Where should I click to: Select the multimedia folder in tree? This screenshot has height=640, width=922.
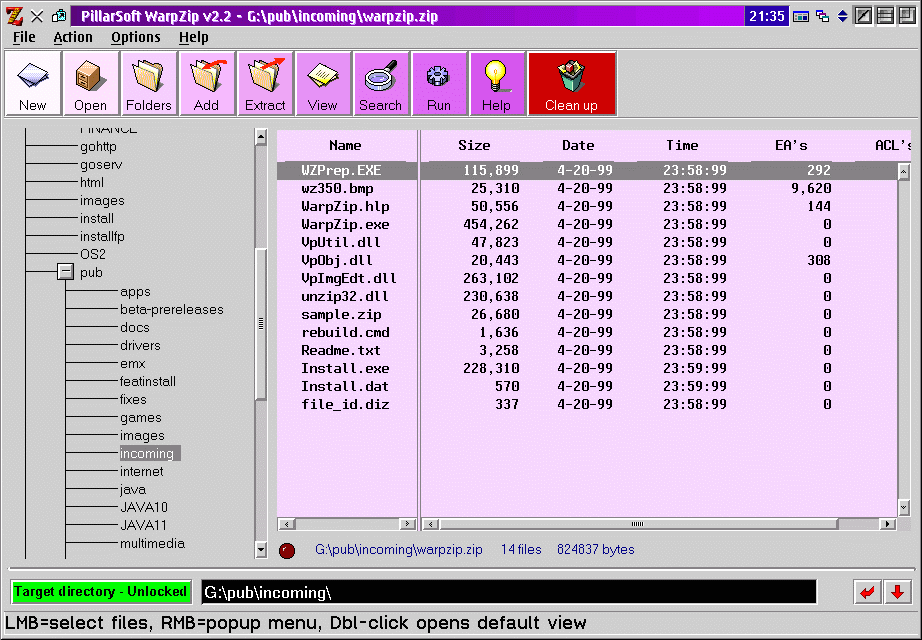[x=152, y=544]
